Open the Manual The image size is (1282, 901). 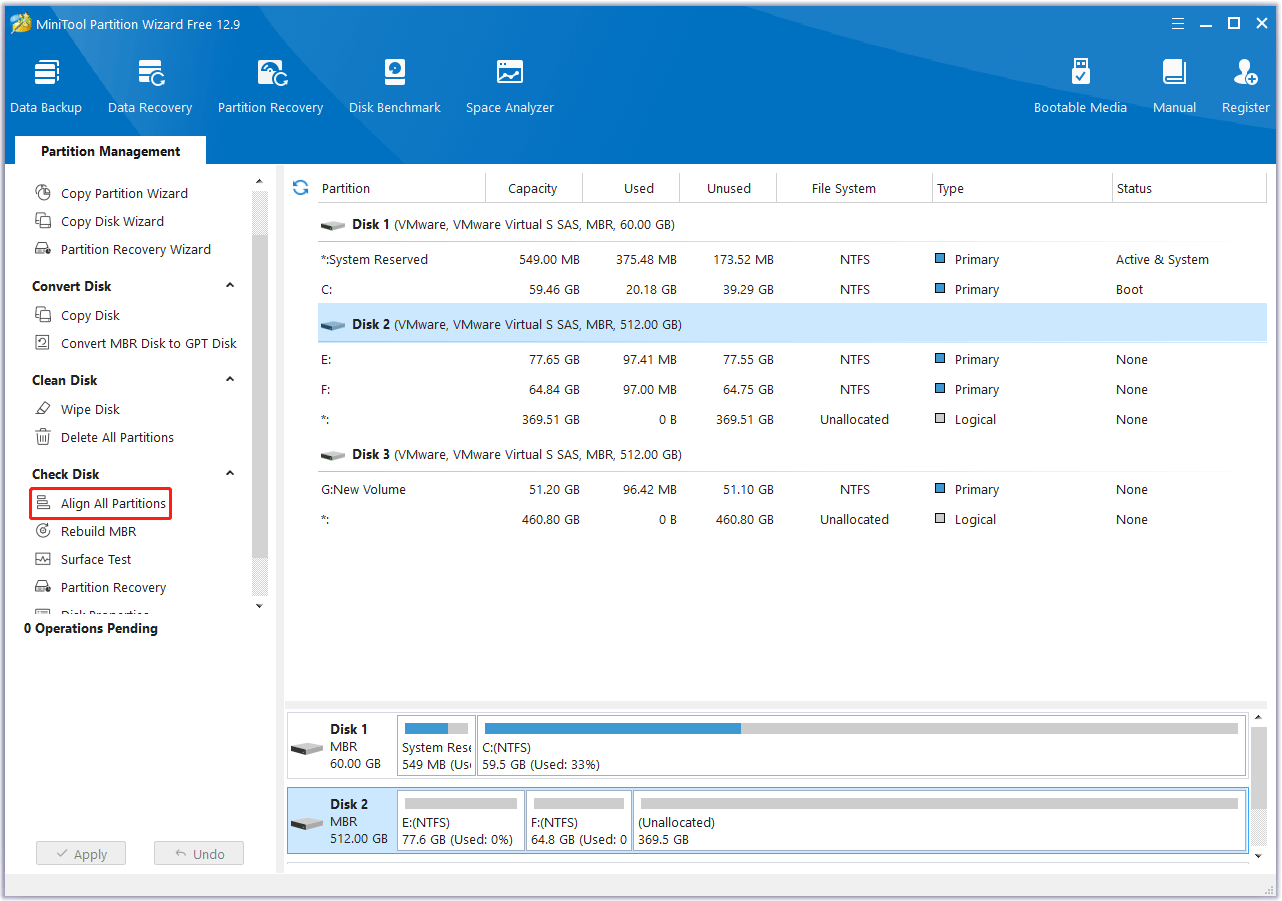point(1174,87)
